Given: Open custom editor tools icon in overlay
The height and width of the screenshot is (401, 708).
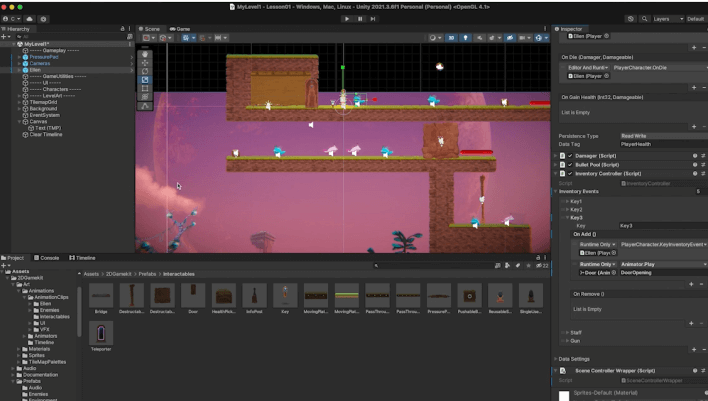Looking at the screenshot, I should pos(145,106).
